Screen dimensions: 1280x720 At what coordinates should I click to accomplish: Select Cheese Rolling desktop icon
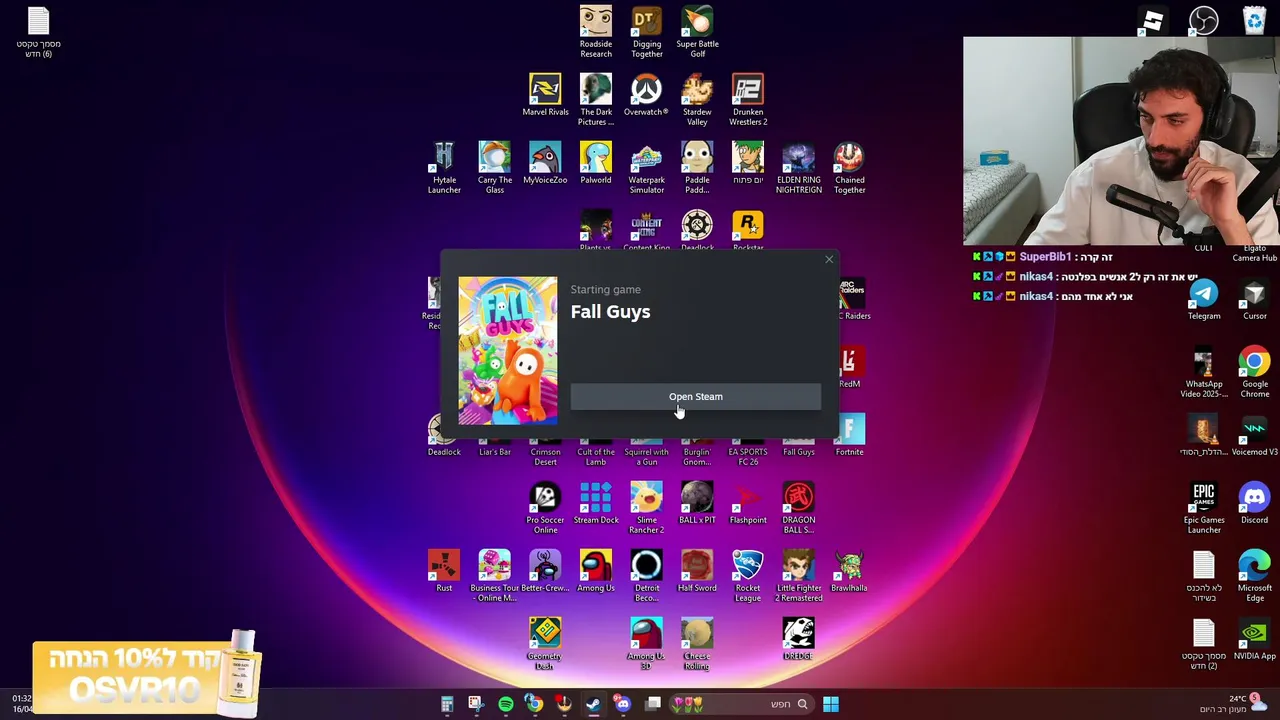697,644
